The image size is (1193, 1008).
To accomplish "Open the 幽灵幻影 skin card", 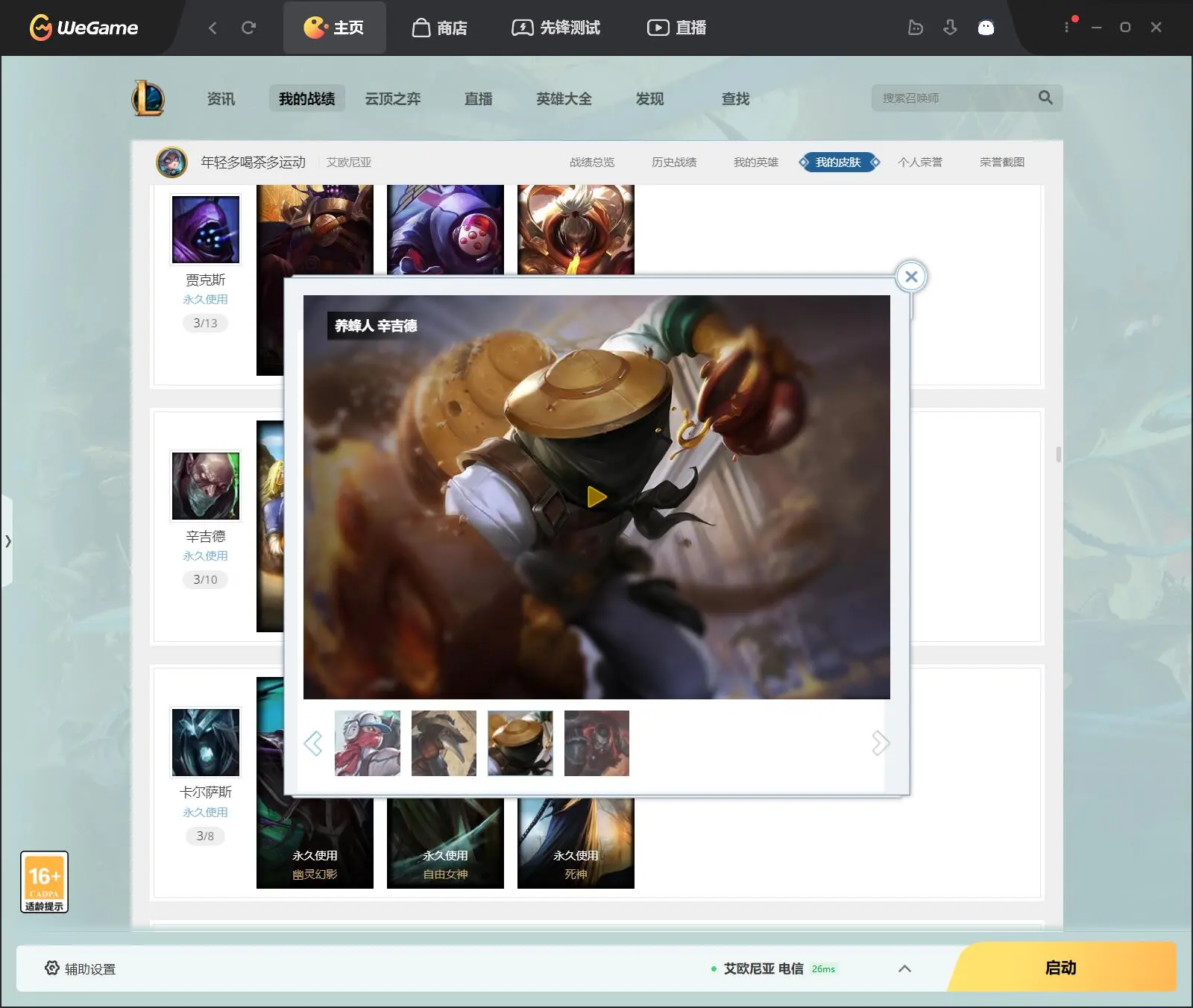I will [x=315, y=842].
